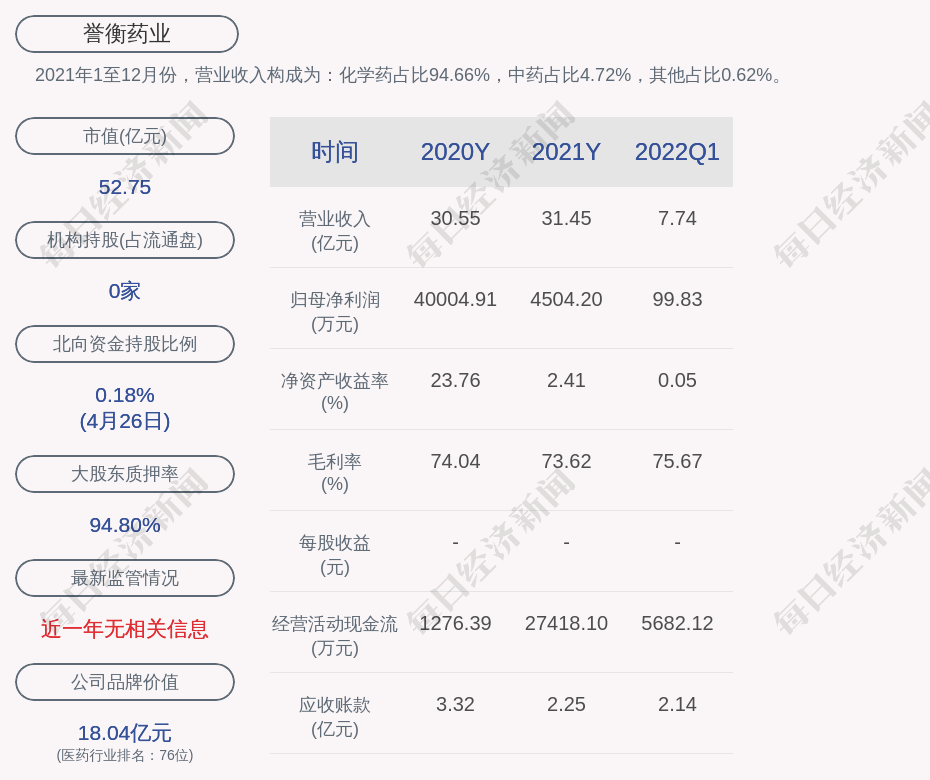Click the 经营活动现金流 (万元) row label
930x780 pixels.
click(x=335, y=636)
